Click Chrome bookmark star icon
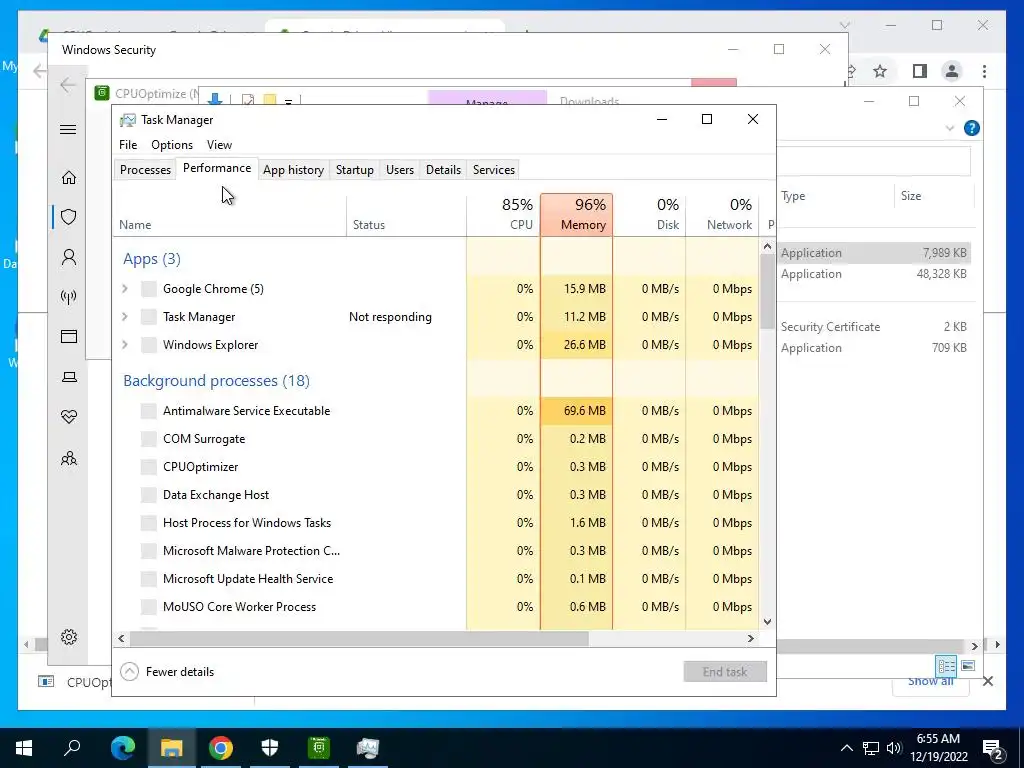 click(880, 71)
